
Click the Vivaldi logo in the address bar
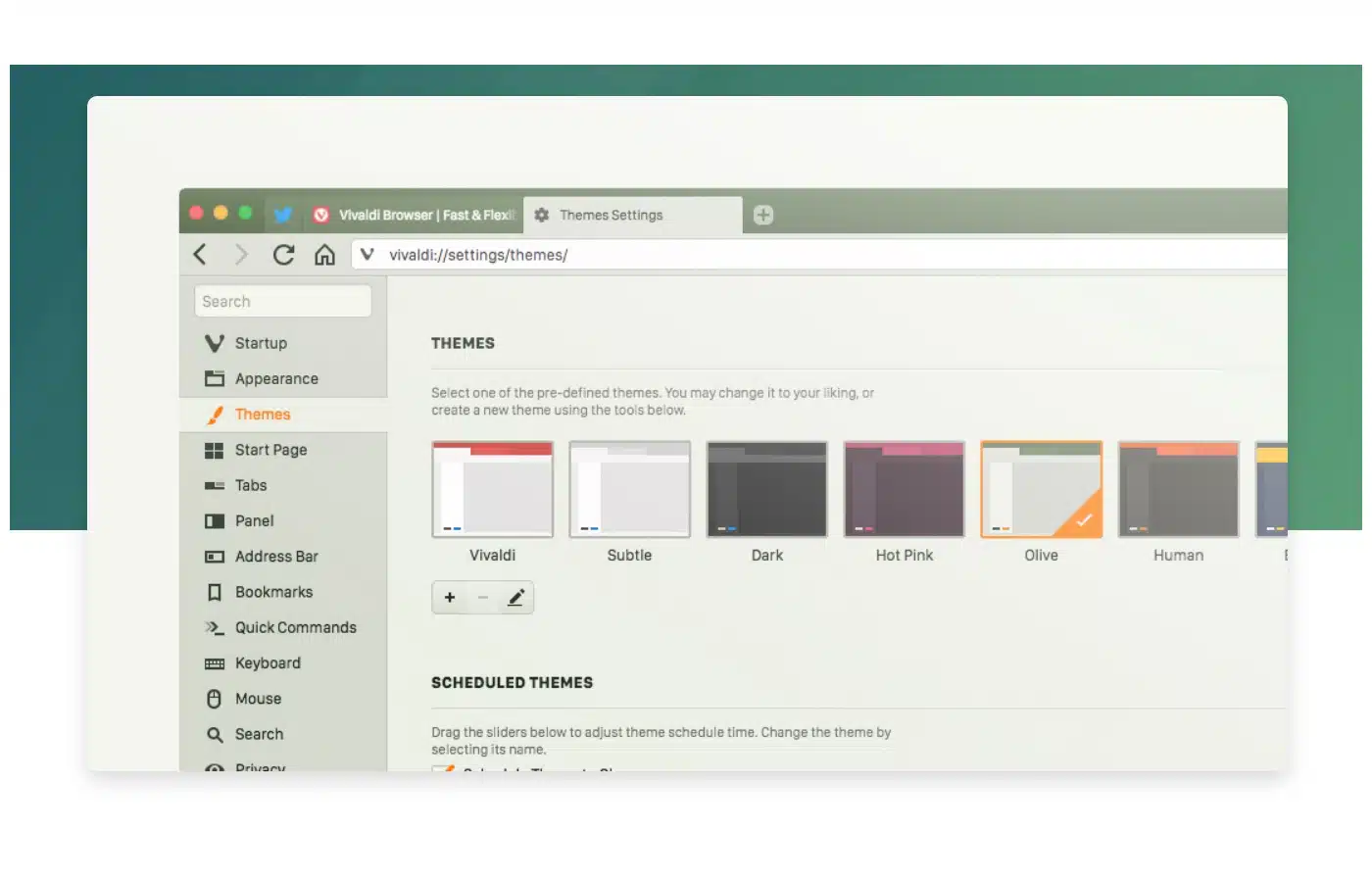click(367, 255)
